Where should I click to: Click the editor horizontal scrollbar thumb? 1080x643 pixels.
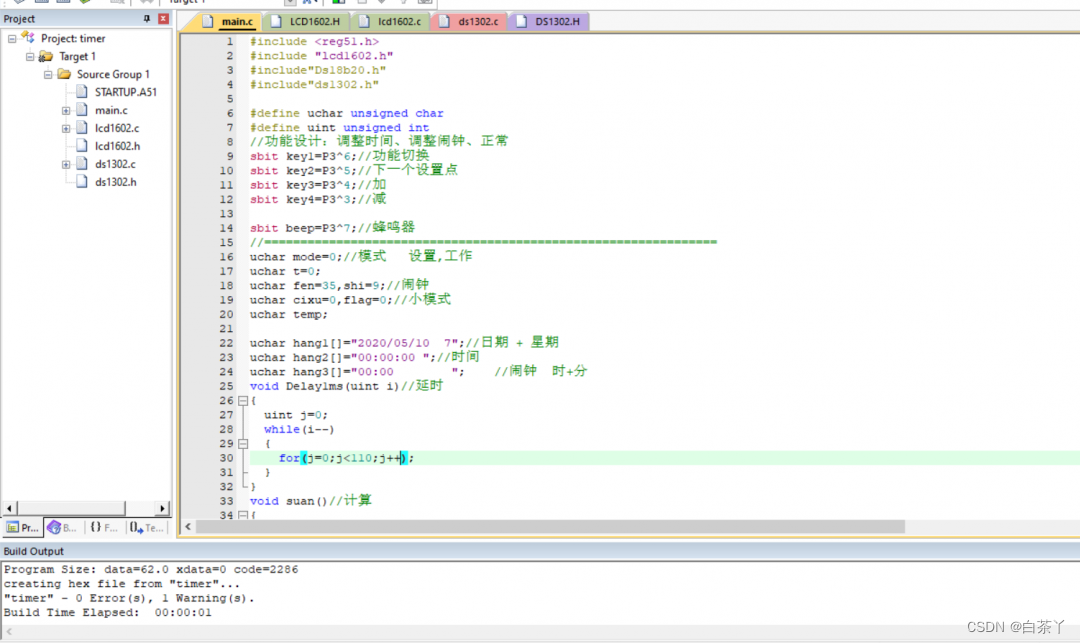[550, 527]
